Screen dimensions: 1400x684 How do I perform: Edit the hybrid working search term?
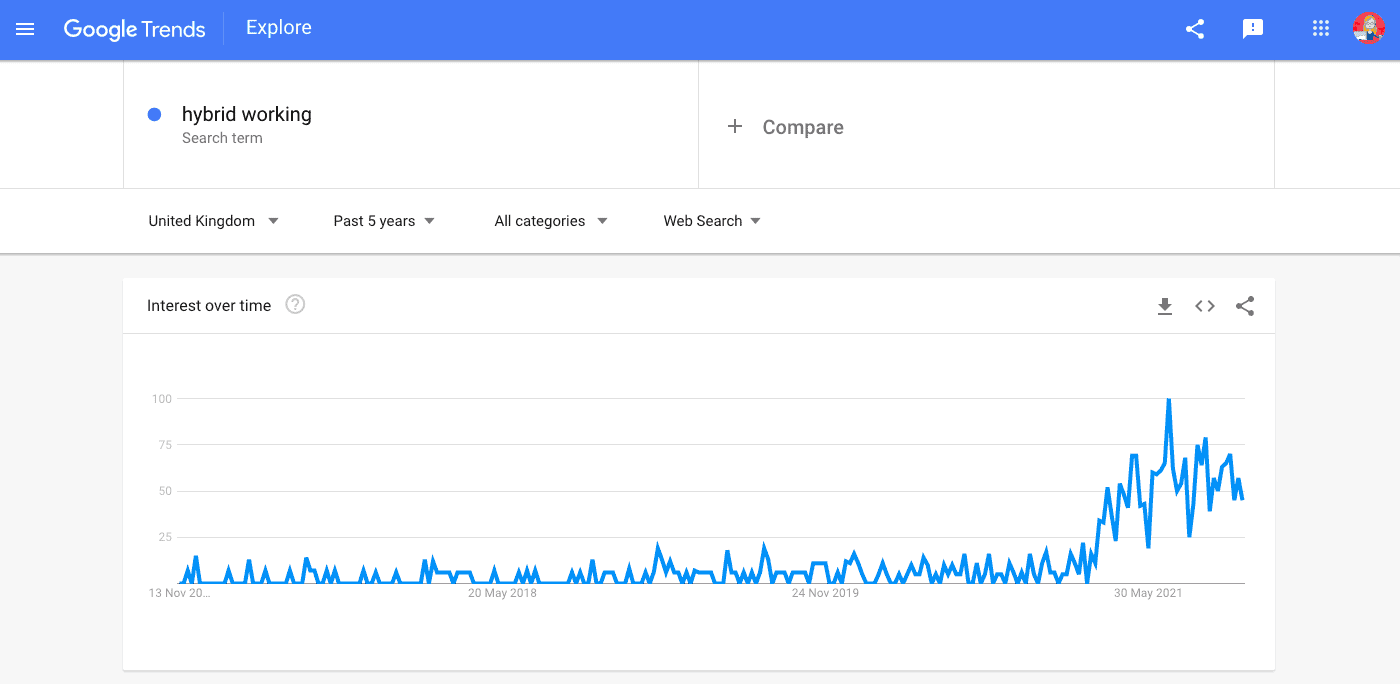247,115
